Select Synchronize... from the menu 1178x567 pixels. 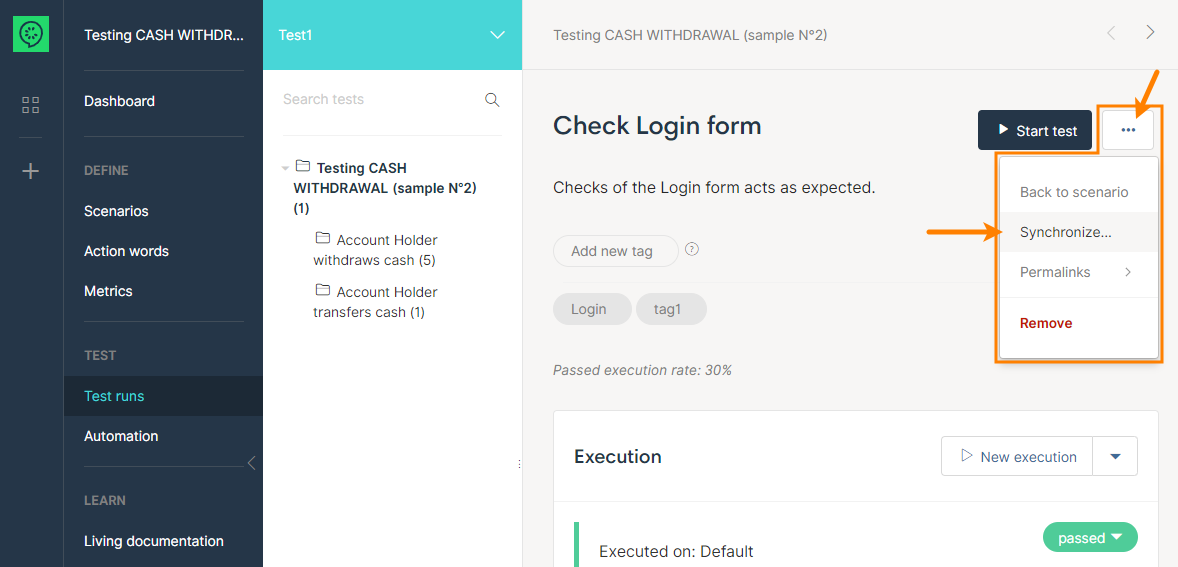pos(1065,232)
